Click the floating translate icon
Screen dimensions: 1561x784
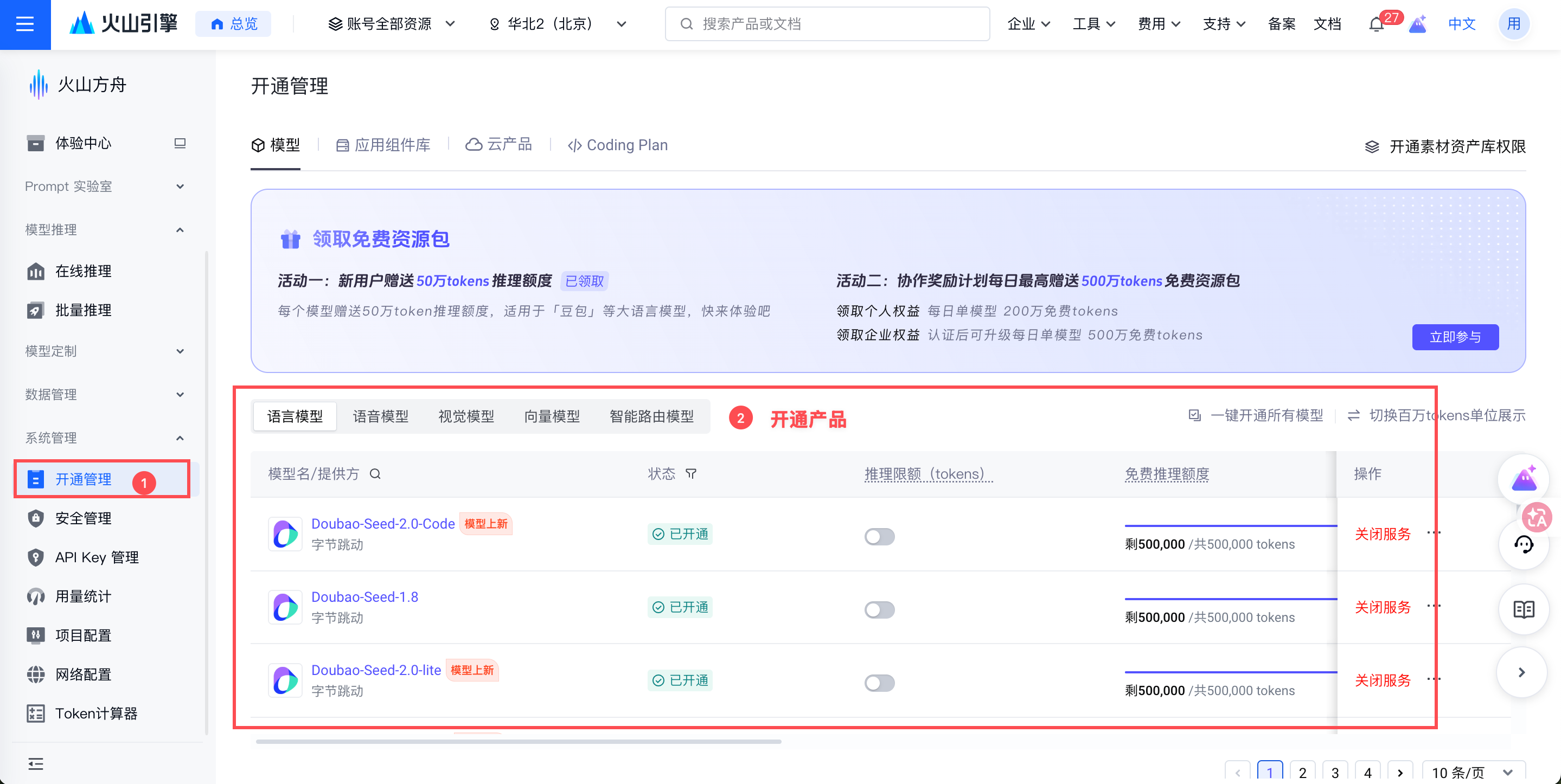(1537, 517)
